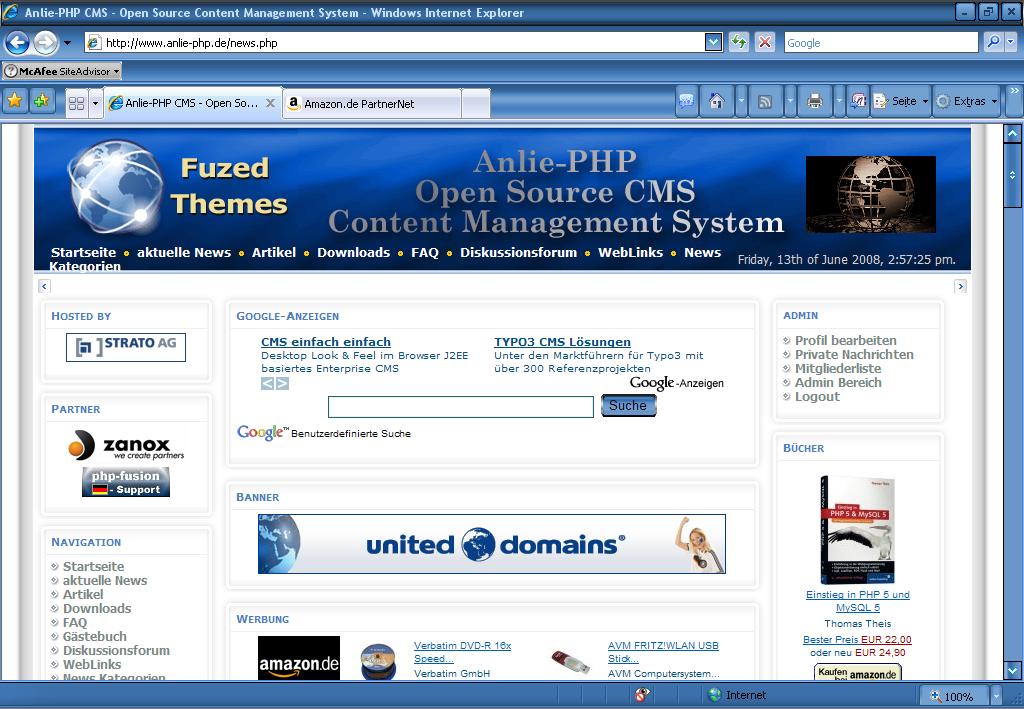Click the browser Back arrow button

tap(17, 43)
